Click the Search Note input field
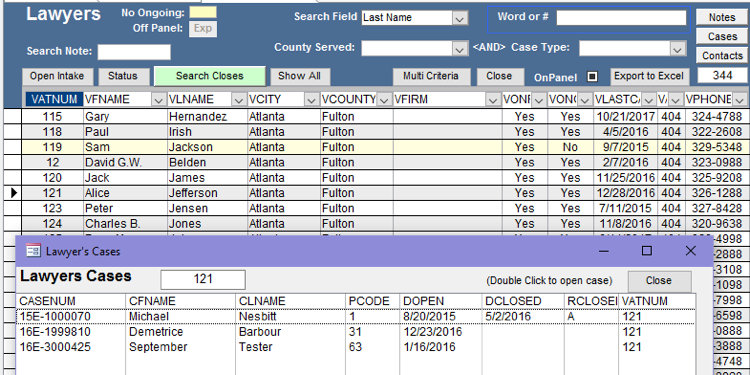This screenshot has width=750, height=375. (x=134, y=52)
